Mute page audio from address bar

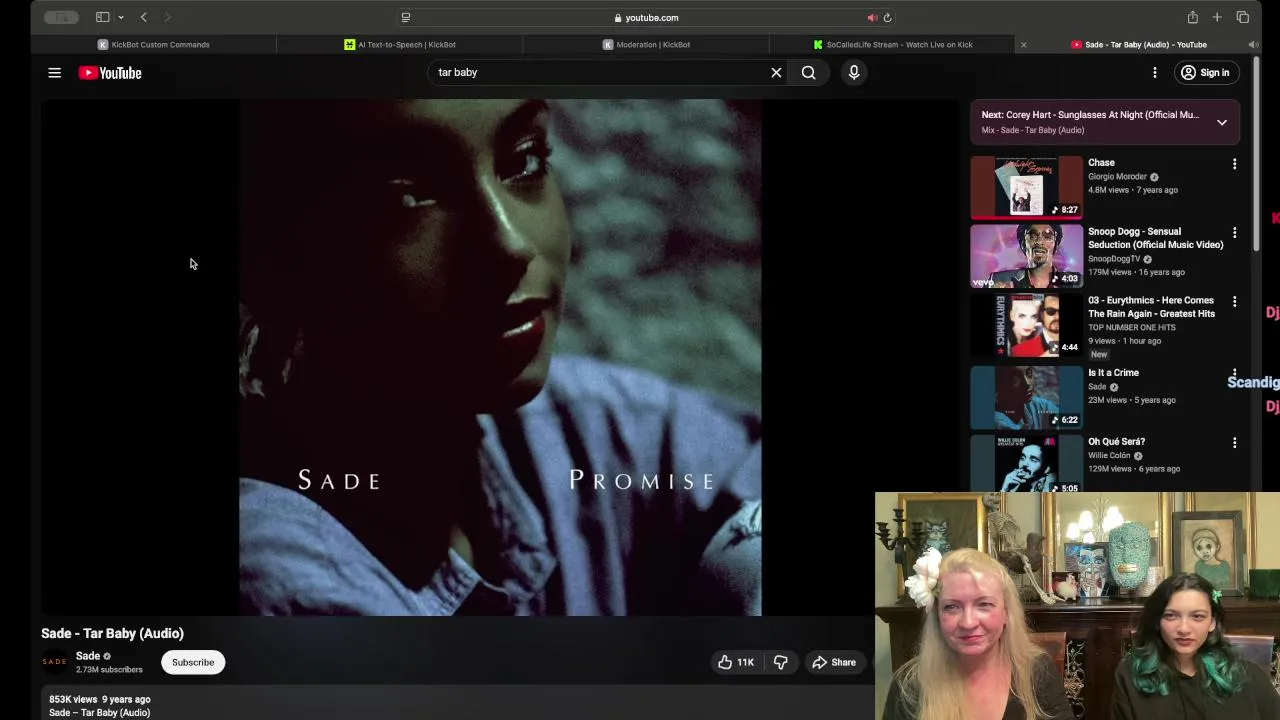(x=872, y=17)
